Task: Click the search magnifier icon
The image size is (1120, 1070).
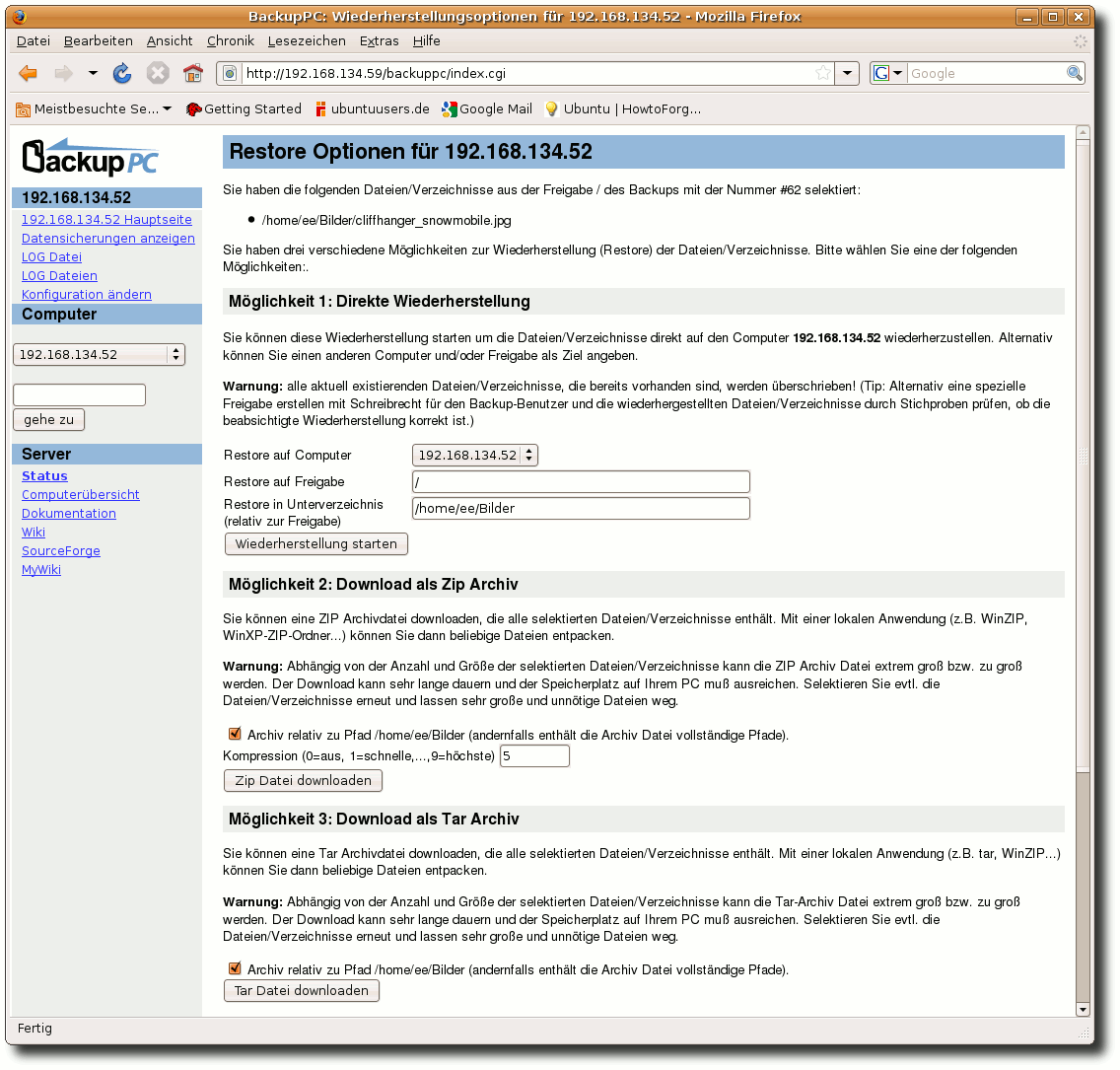Action: pyautogui.click(x=1075, y=73)
